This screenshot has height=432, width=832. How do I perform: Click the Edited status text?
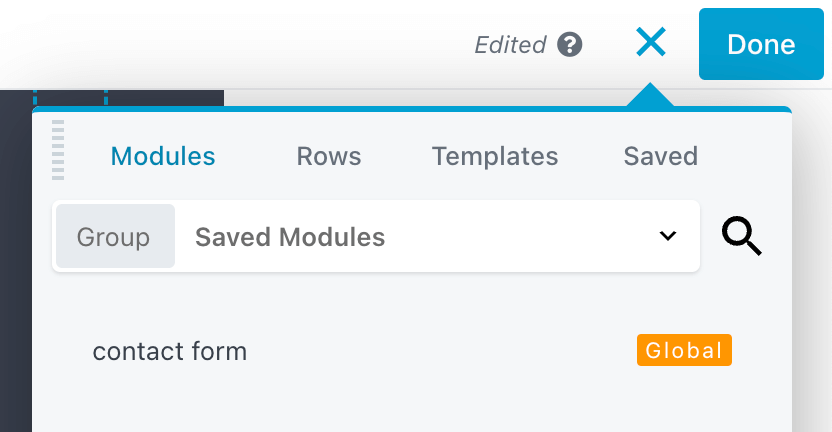(510, 45)
